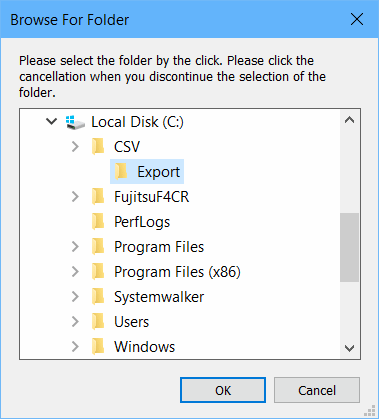The image size is (379, 419).
Task: Dismiss dialog with Cancel button
Action: coord(317,390)
